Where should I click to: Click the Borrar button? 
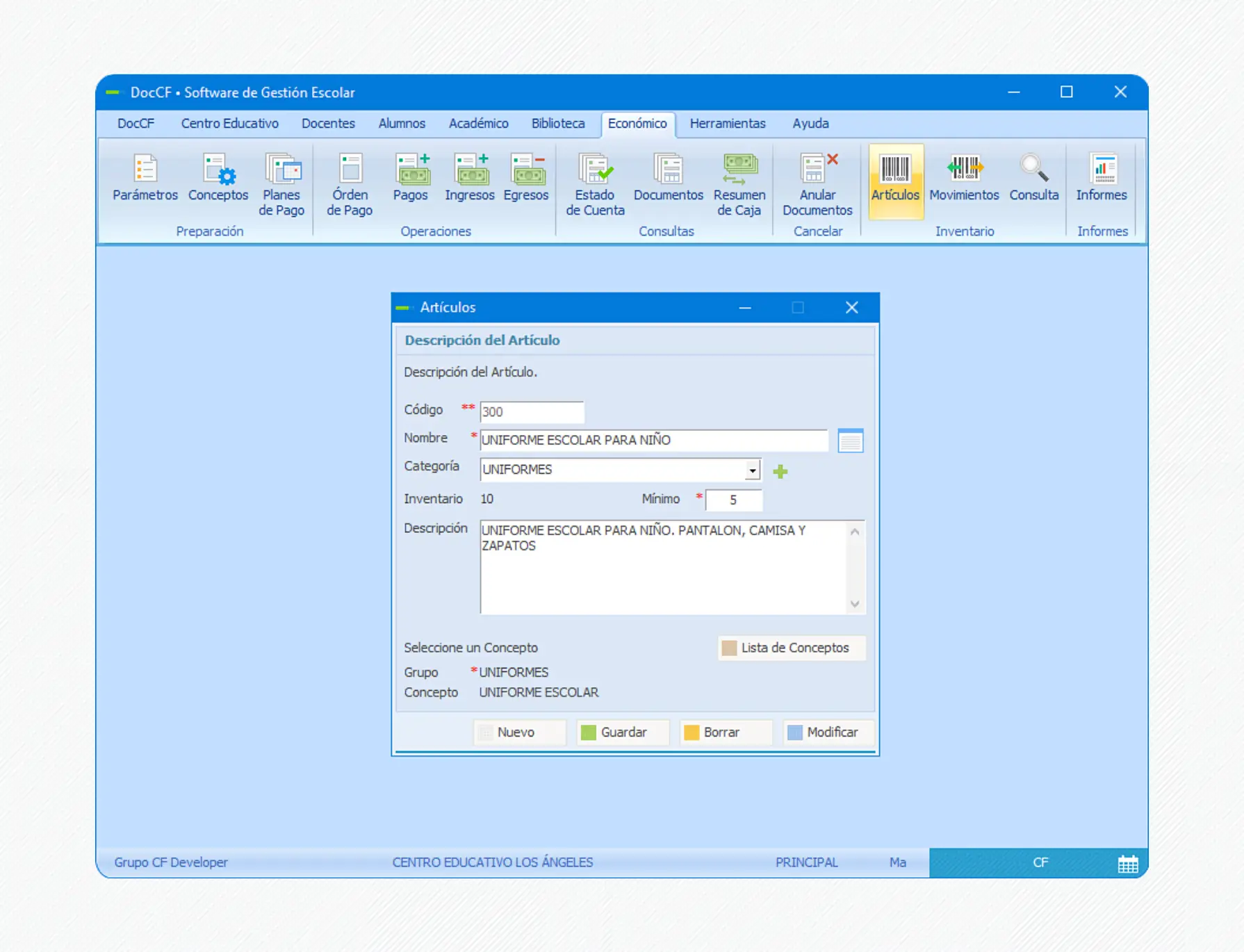coord(724,732)
